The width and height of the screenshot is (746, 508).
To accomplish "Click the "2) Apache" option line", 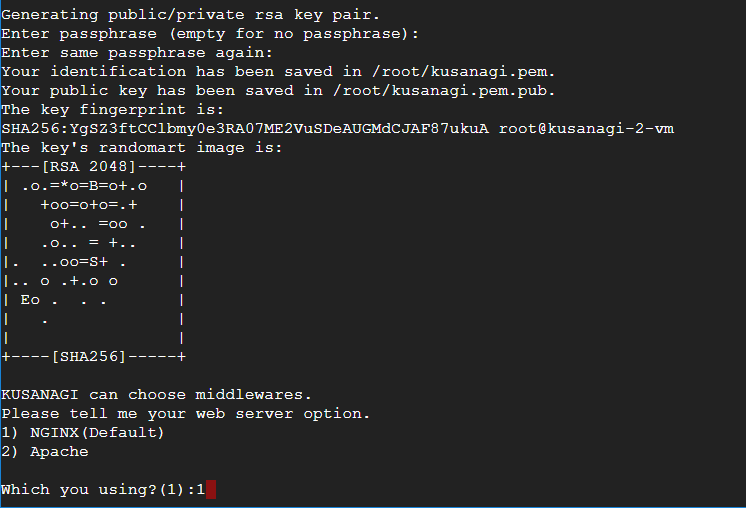I will coord(45,451).
